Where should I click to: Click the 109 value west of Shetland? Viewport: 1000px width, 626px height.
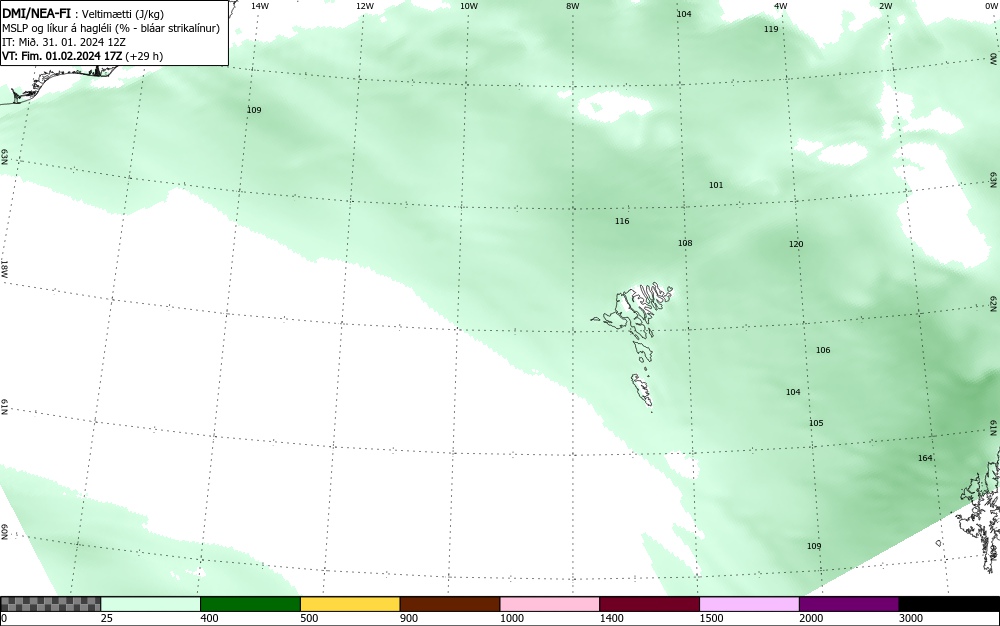click(814, 546)
